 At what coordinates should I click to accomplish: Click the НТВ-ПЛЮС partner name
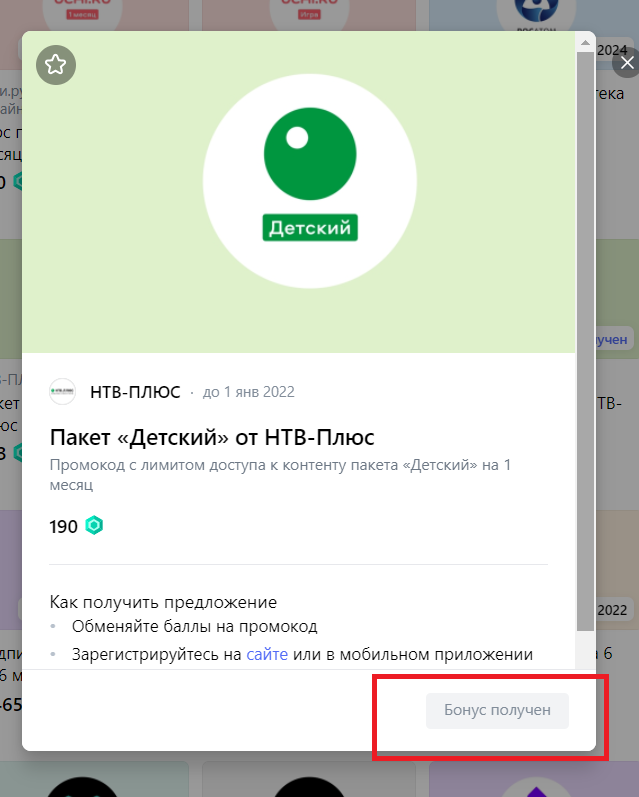tap(135, 392)
